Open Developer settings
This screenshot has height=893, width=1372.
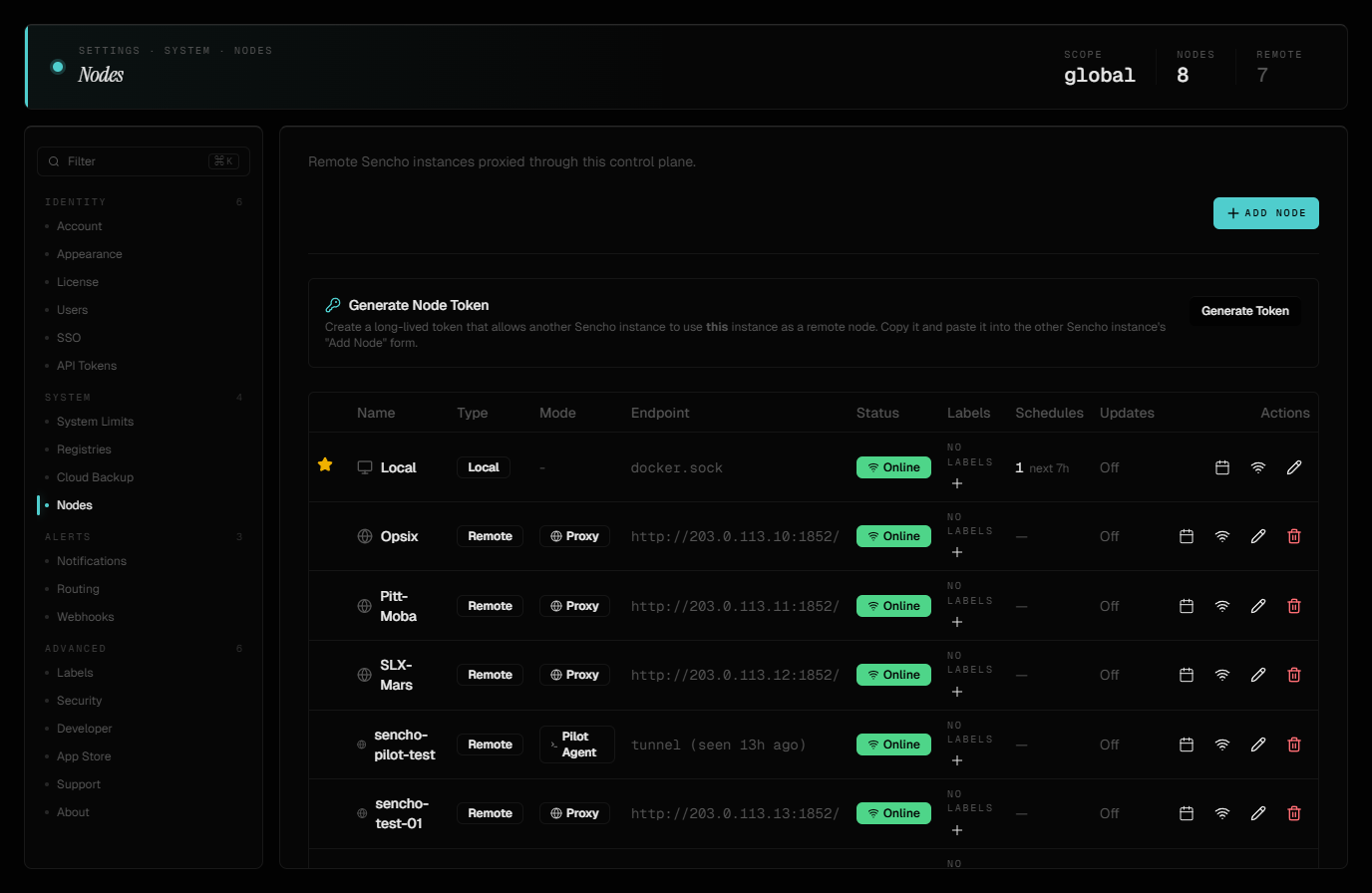pyautogui.click(x=85, y=729)
